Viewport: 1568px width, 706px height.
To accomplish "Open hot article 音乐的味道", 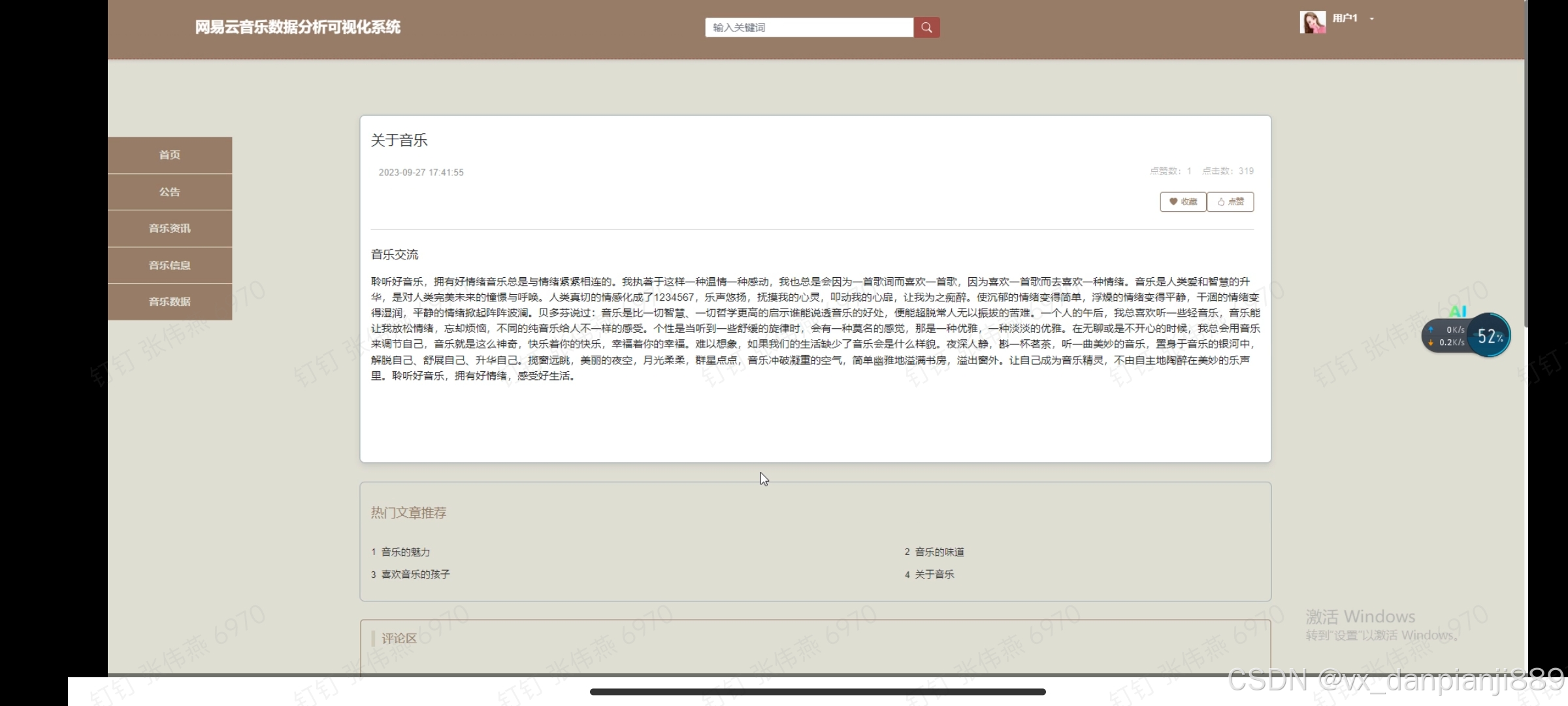I will (939, 552).
